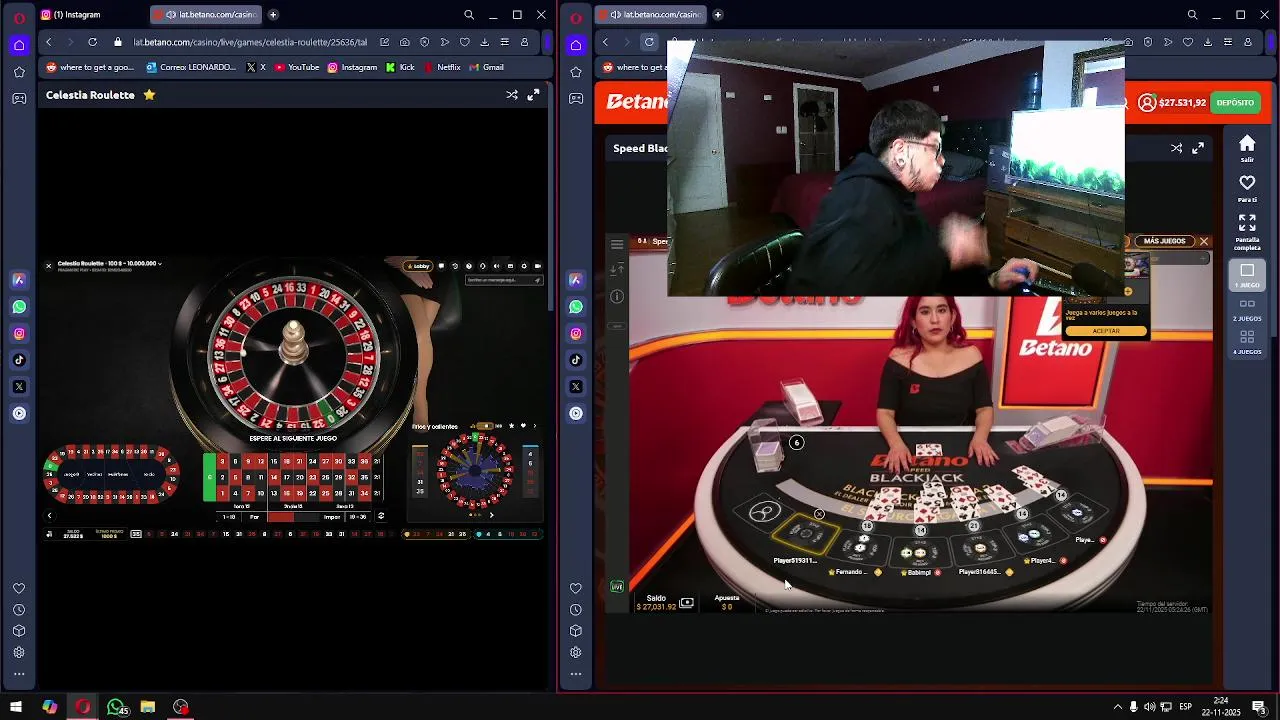The width and height of the screenshot is (1280, 720).
Task: Close roulette game with X icon
Action: tap(48, 266)
